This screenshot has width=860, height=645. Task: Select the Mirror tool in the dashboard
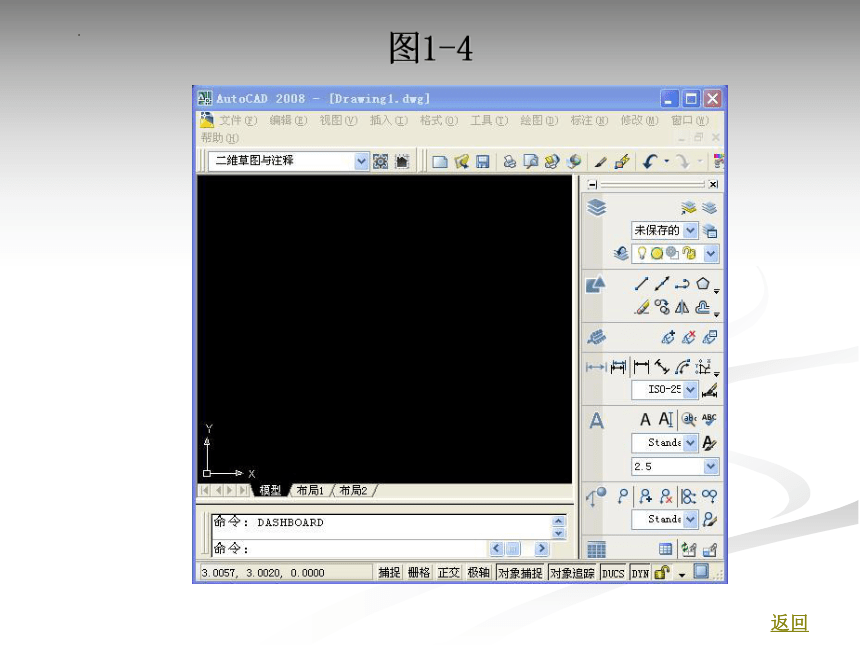pyautogui.click(x=682, y=307)
